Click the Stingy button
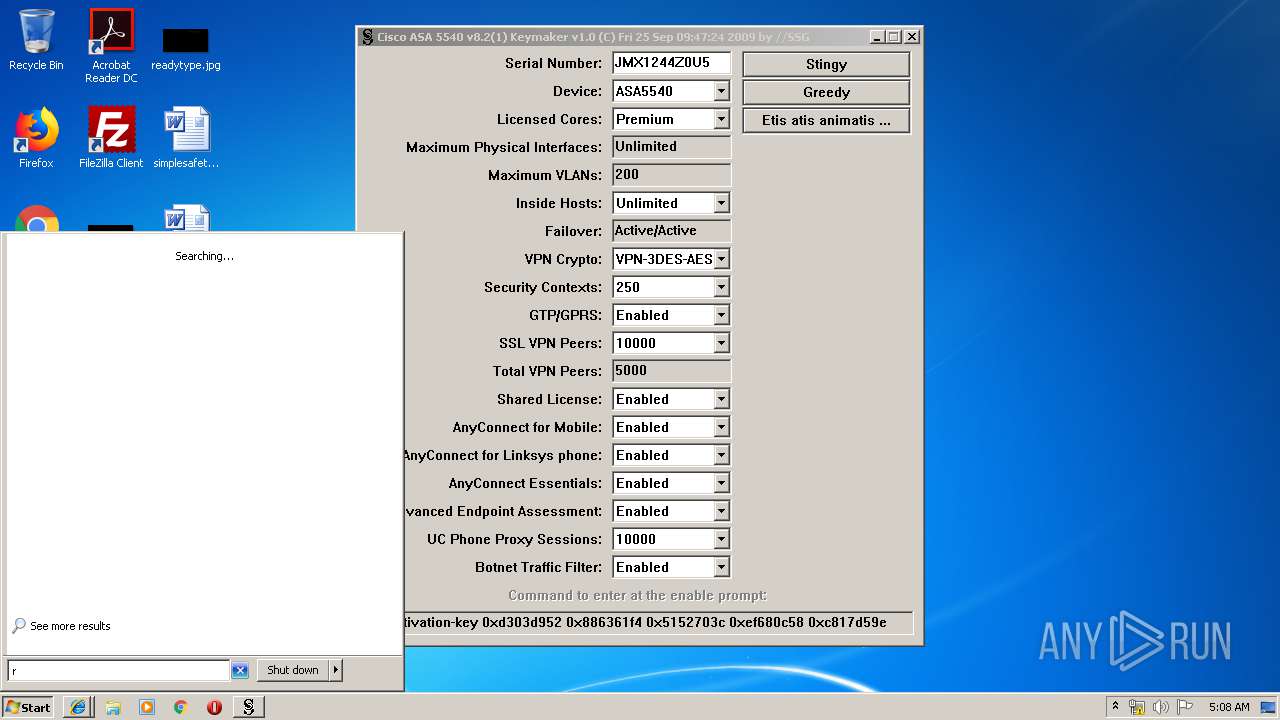 pyautogui.click(x=826, y=64)
